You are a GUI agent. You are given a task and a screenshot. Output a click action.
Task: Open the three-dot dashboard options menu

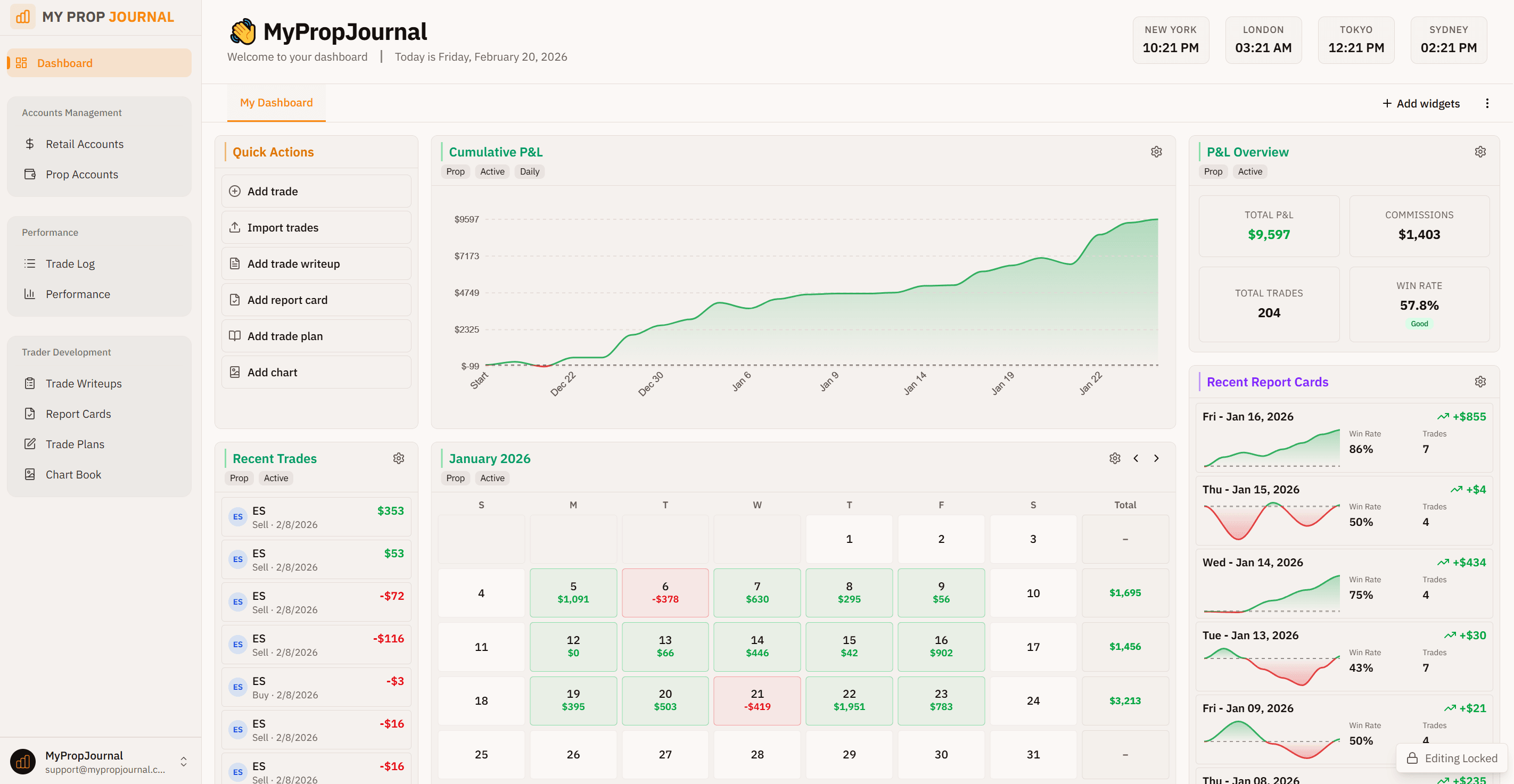1487,103
